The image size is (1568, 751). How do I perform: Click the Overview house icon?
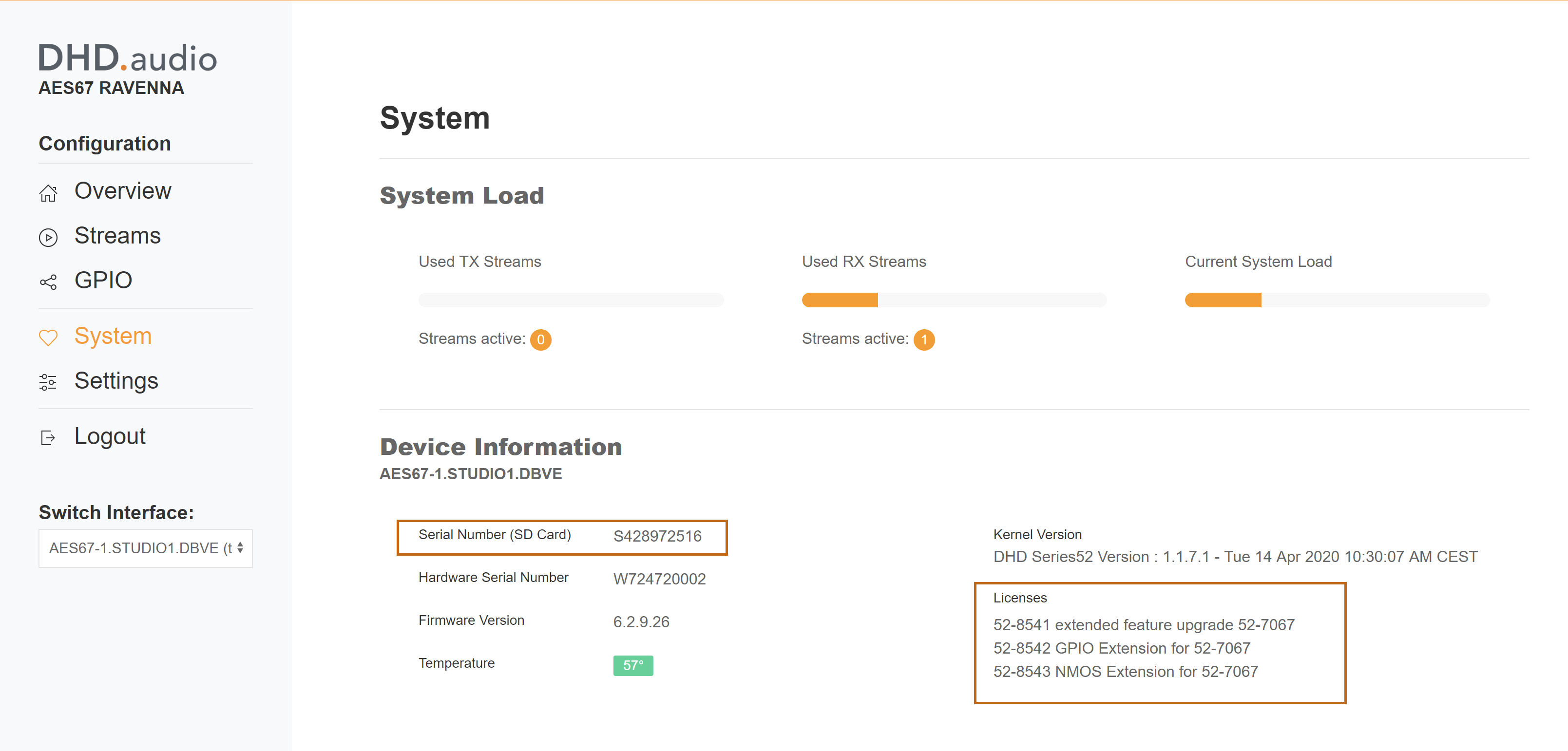[48, 193]
